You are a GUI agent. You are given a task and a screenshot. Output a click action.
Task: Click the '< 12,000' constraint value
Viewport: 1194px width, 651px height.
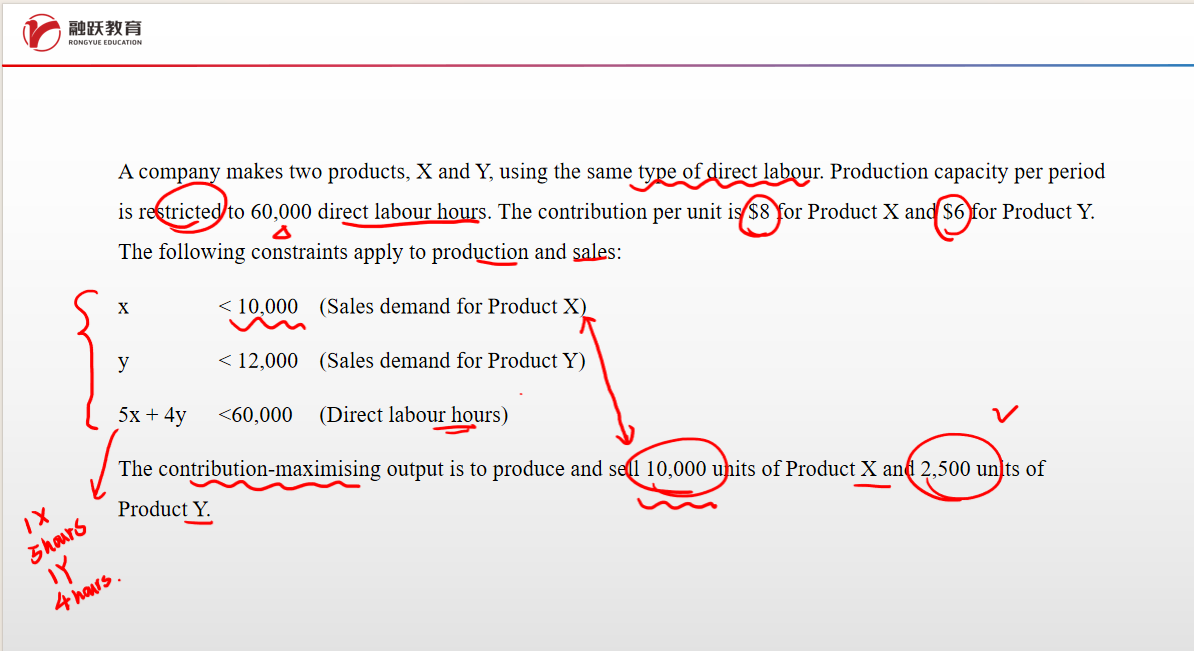[258, 361]
